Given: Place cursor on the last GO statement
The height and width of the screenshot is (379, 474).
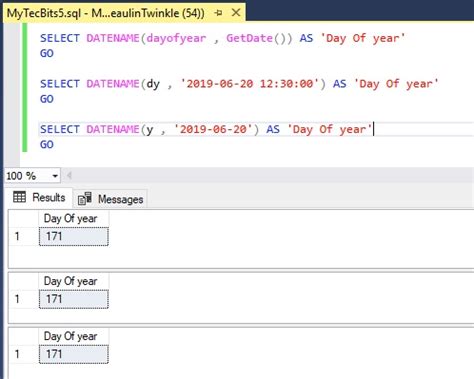Looking at the screenshot, I should pyautogui.click(x=47, y=145).
